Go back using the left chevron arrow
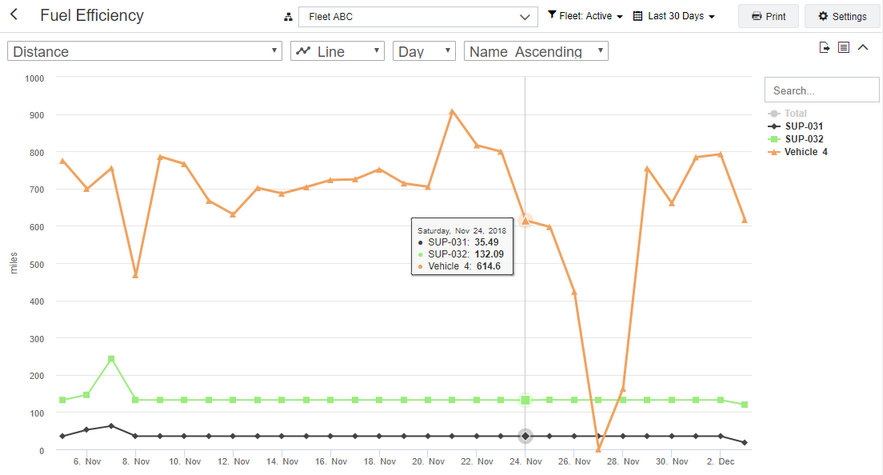The width and height of the screenshot is (883, 475). 14,15
